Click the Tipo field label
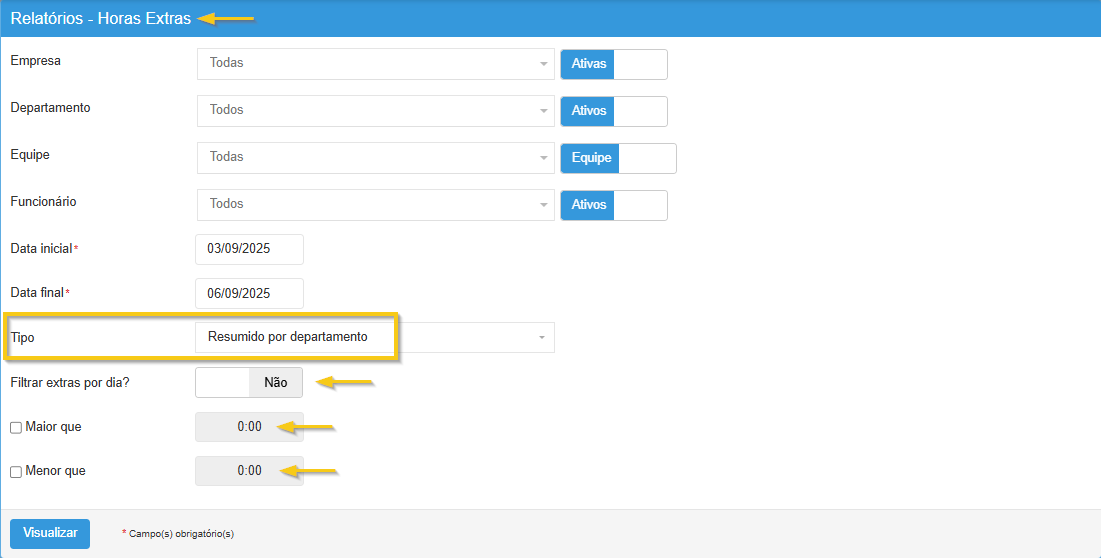 tap(22, 338)
